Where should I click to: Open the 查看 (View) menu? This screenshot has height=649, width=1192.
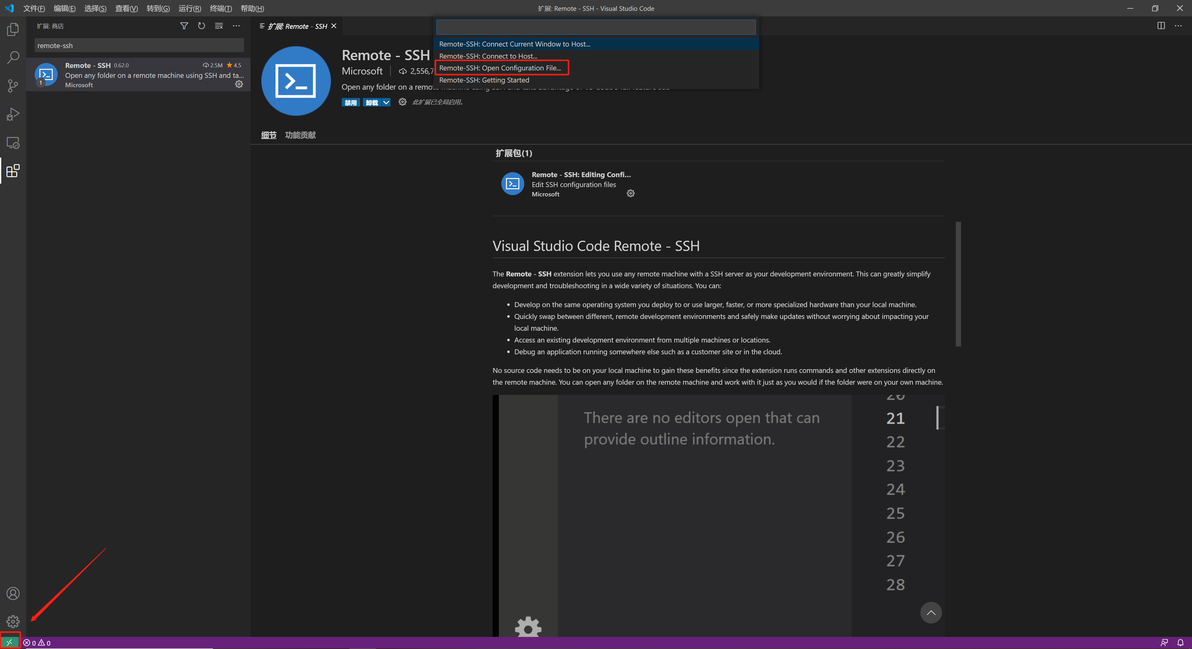click(x=126, y=8)
